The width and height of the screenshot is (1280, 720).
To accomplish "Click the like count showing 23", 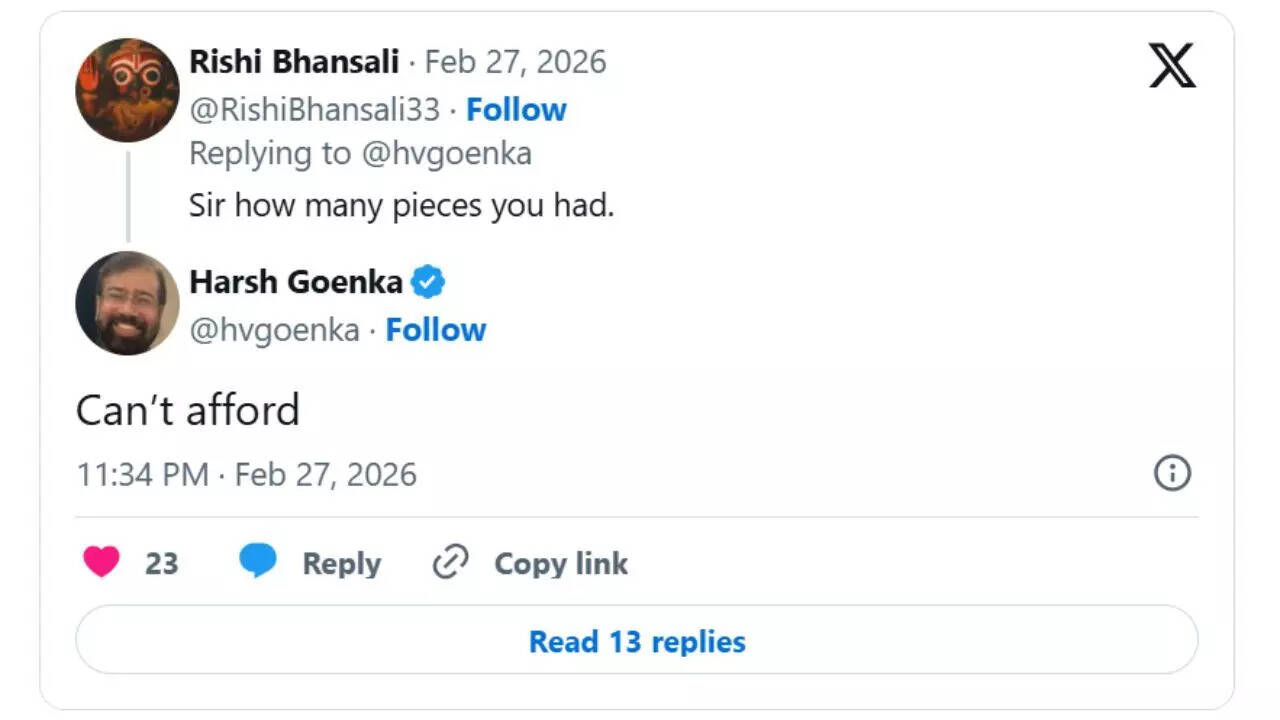I will point(162,563).
